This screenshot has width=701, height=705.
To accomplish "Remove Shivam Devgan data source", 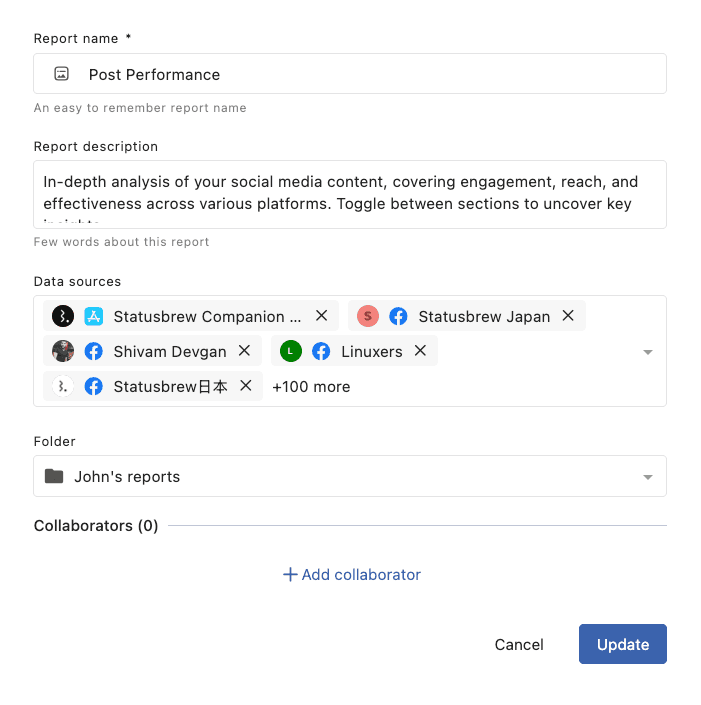I will tap(245, 351).
